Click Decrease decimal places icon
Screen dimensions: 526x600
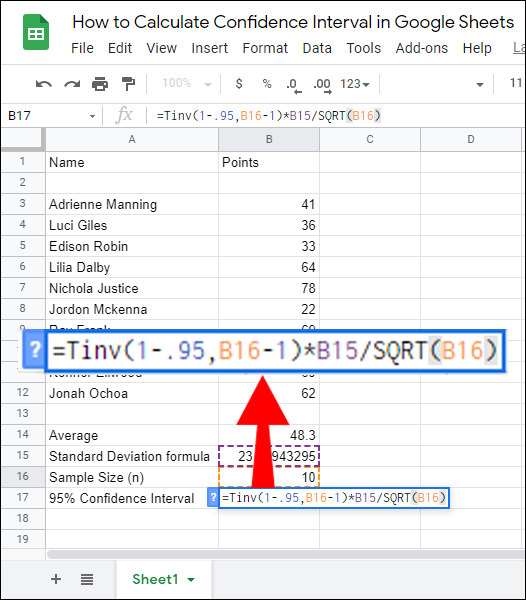click(x=294, y=85)
